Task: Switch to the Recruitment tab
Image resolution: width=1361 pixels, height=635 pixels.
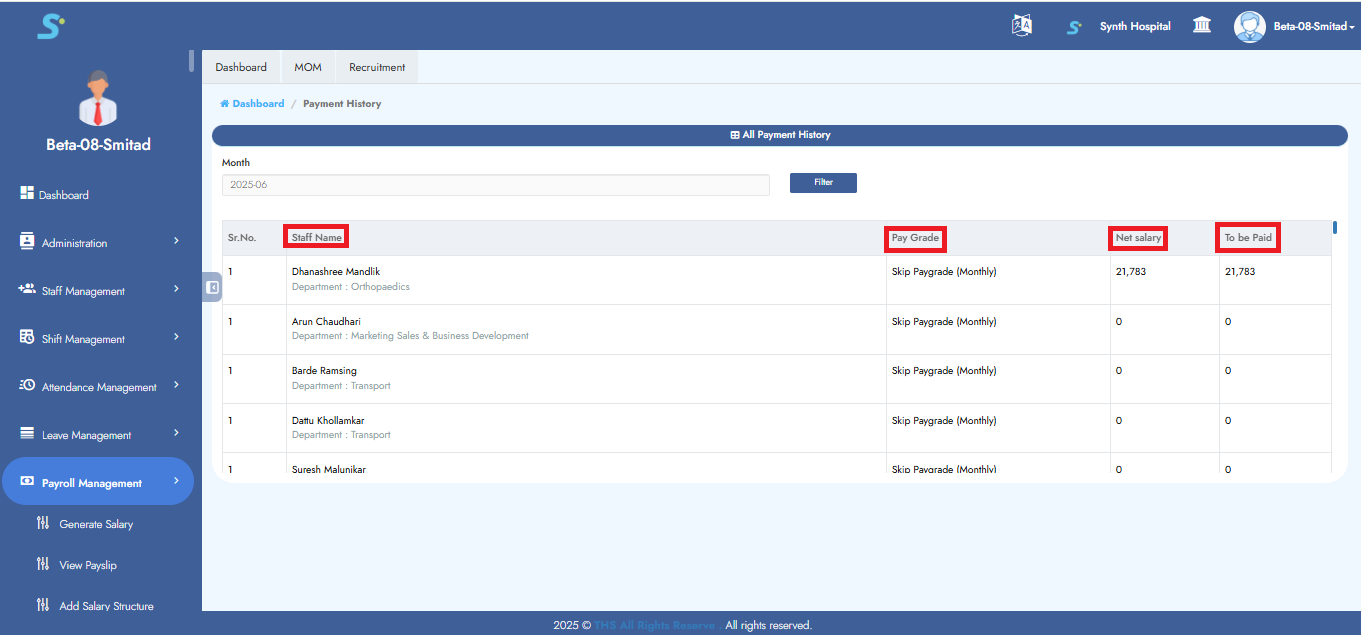Action: (x=377, y=67)
